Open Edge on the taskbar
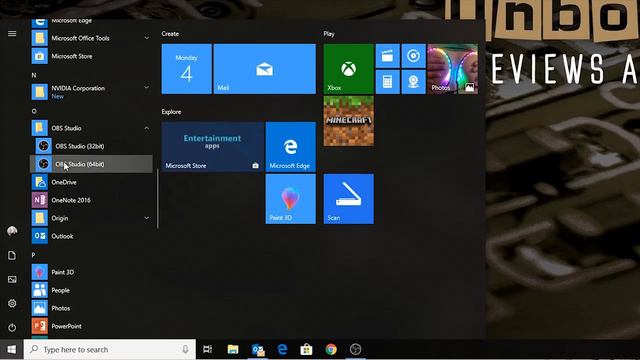Image resolution: width=640 pixels, height=360 pixels. click(282, 349)
